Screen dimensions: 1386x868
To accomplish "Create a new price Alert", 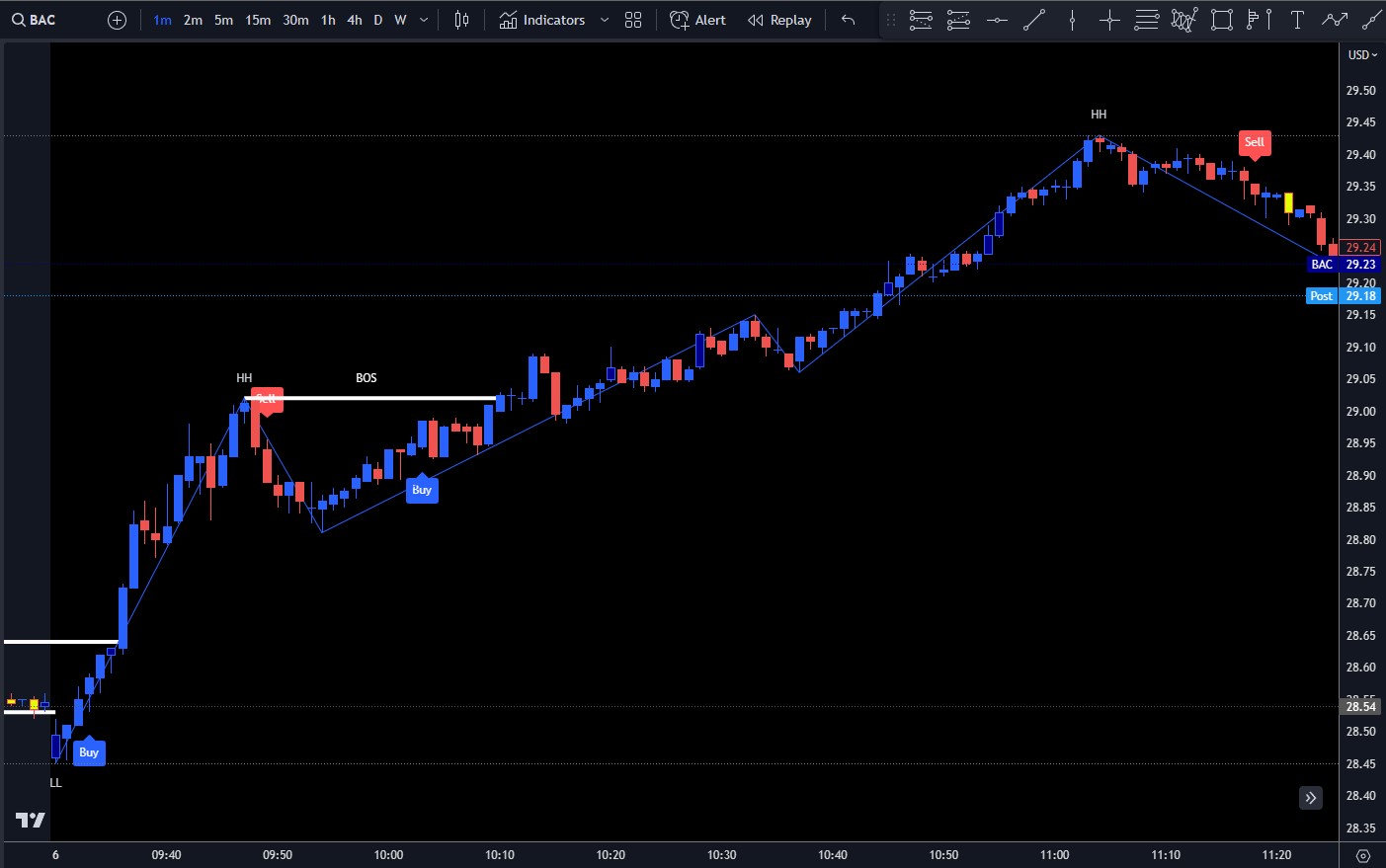I will [x=697, y=20].
